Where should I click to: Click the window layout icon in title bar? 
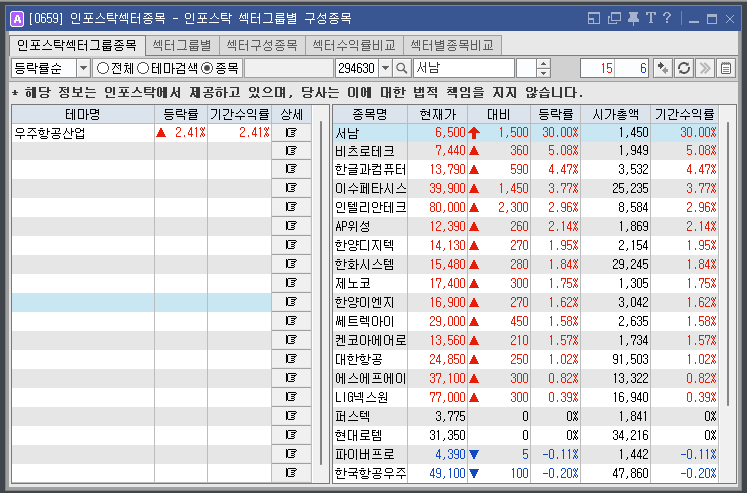[594, 19]
